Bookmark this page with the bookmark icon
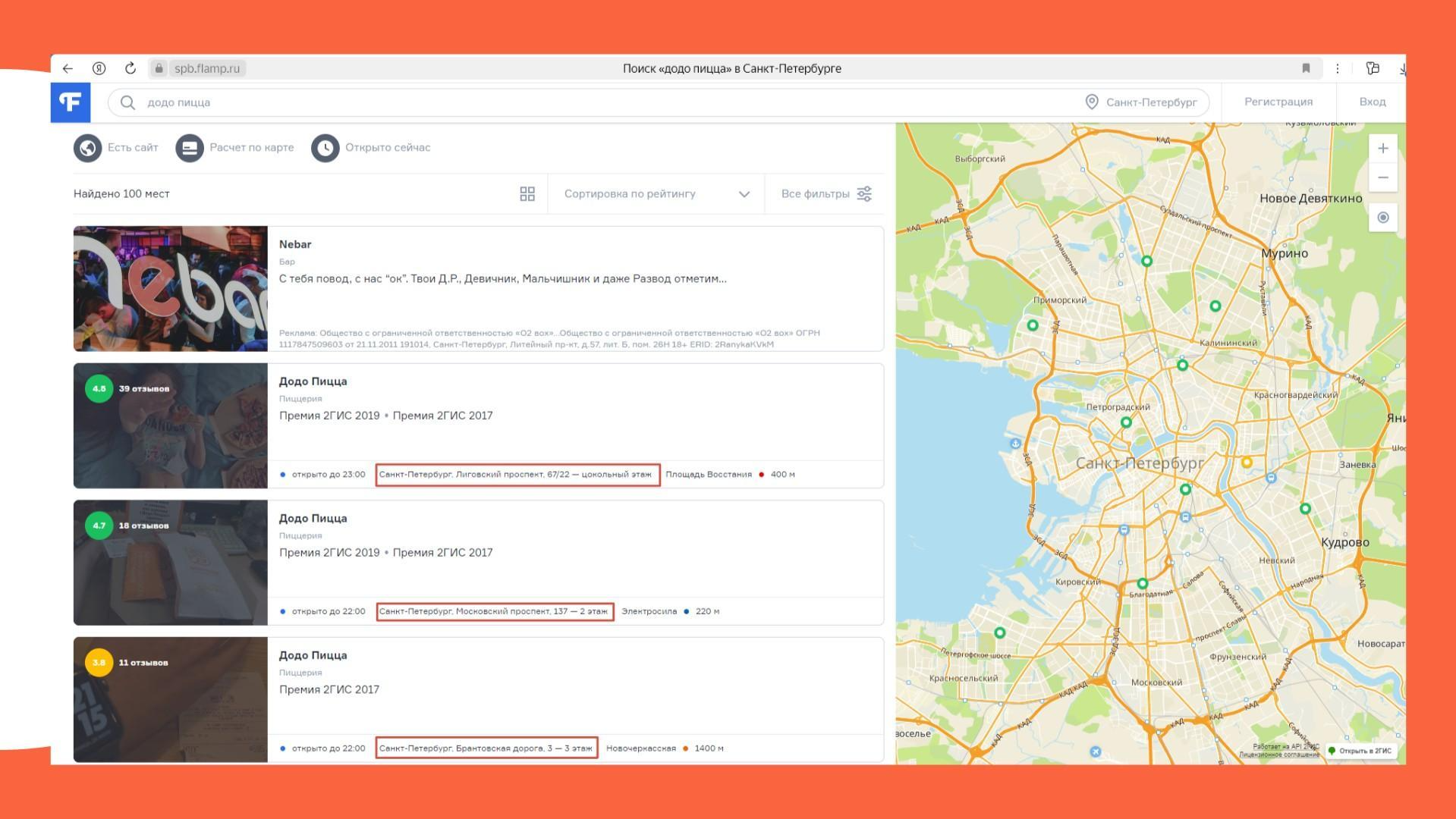 click(1306, 68)
